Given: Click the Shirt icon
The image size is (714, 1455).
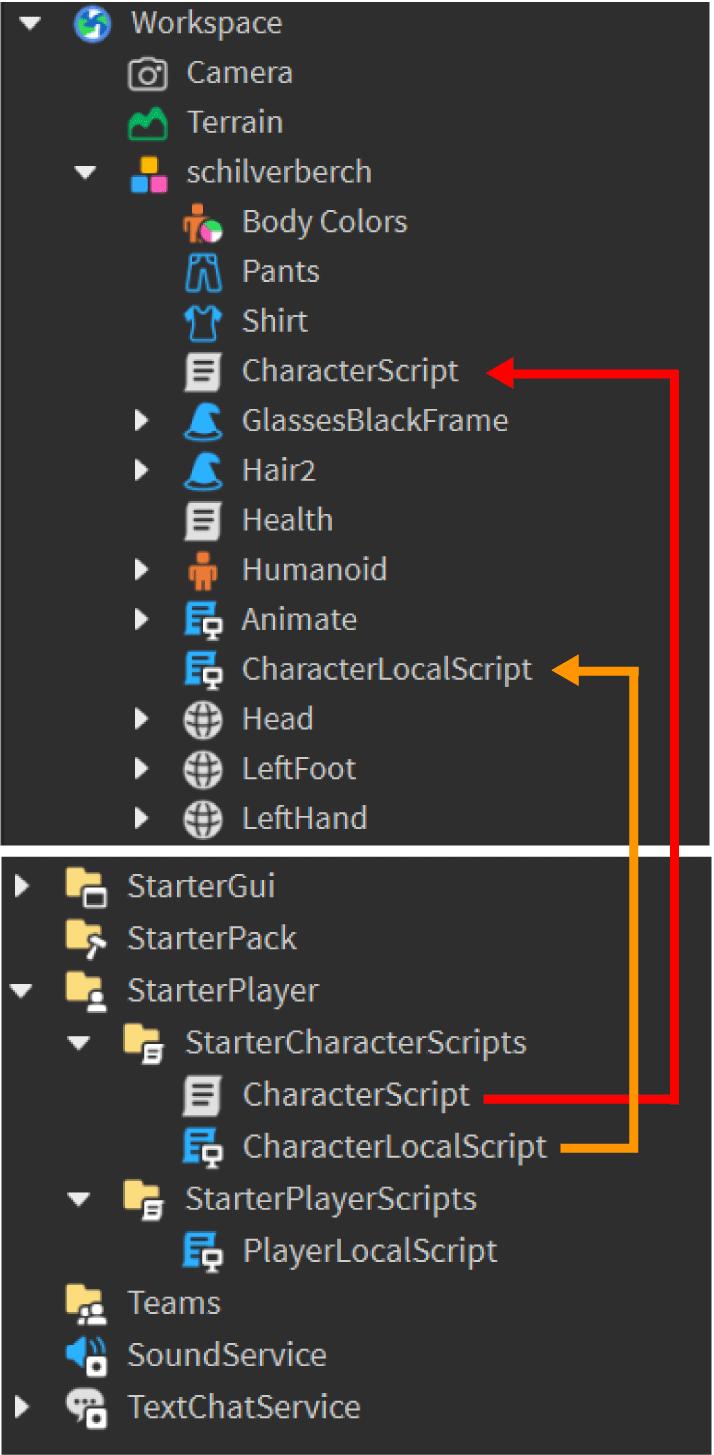Looking at the screenshot, I should 203,322.
